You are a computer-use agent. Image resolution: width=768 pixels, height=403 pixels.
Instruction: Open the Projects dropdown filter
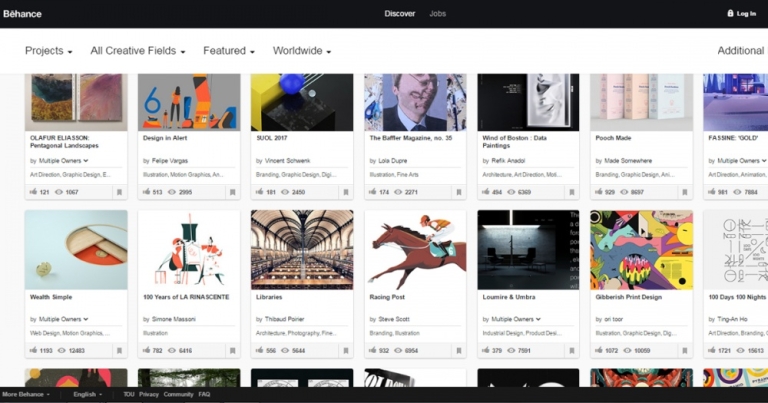pyautogui.click(x=48, y=51)
